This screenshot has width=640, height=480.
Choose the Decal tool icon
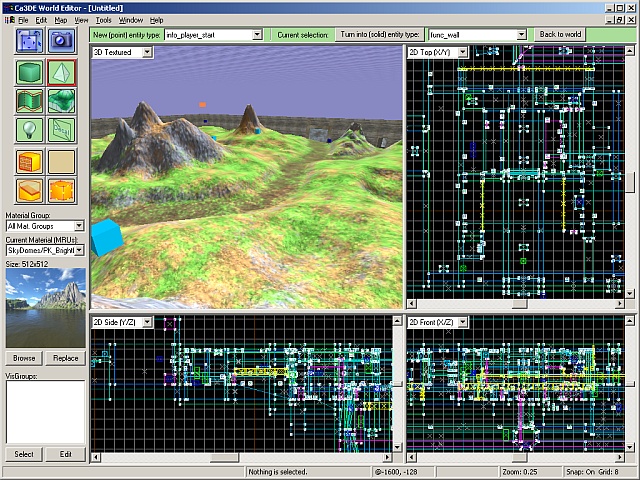pyautogui.click(x=62, y=130)
